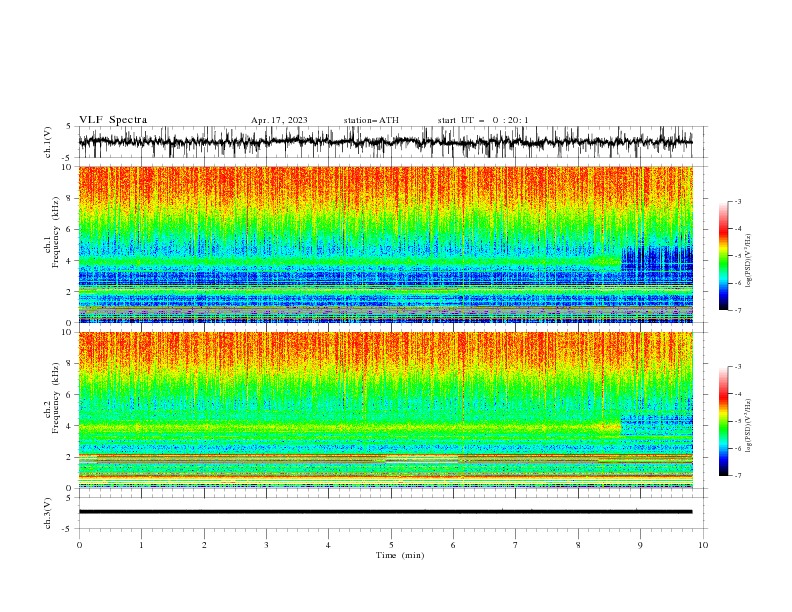Click the time axis tick label "0"

click(79, 545)
